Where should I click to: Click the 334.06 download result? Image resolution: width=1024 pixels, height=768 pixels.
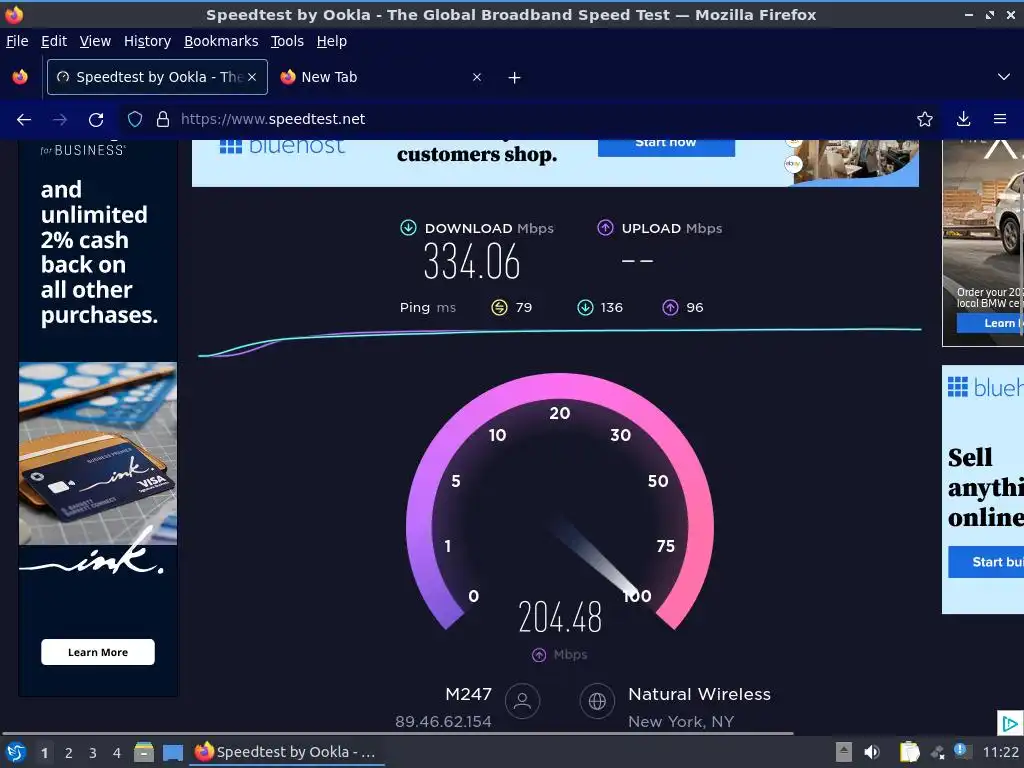472,261
